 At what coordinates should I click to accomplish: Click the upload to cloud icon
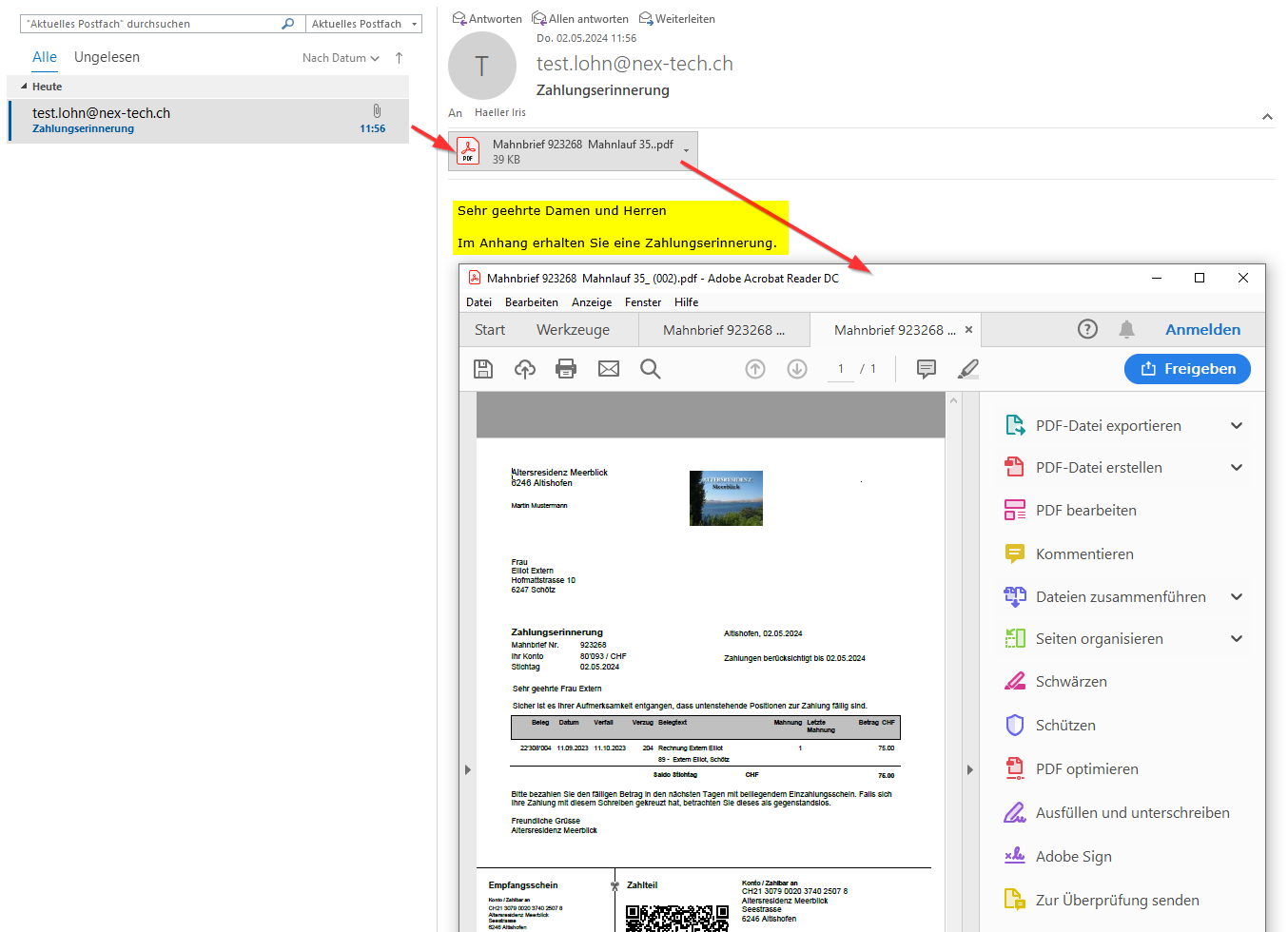525,369
